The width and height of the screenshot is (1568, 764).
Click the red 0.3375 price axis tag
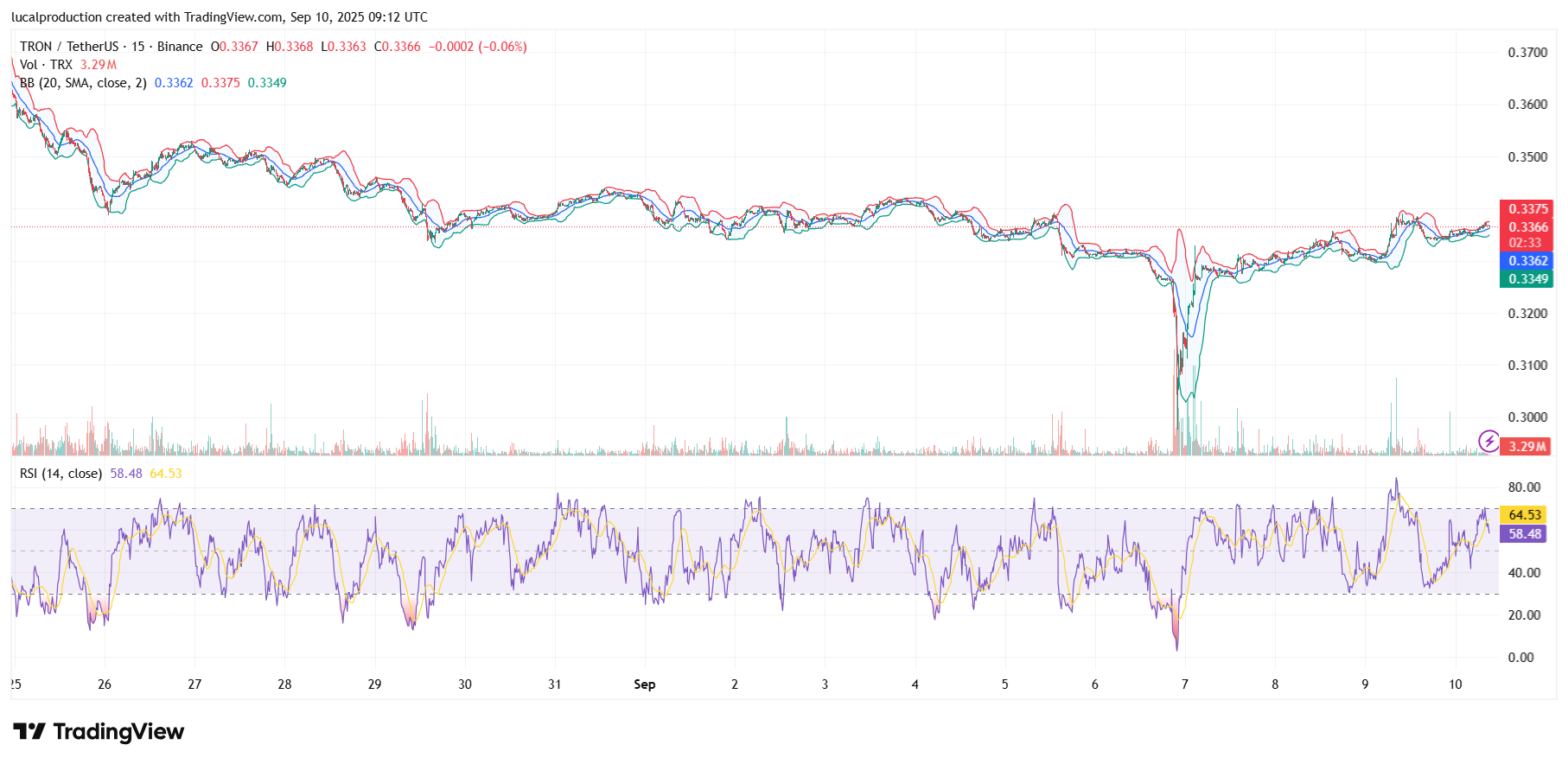1527,209
